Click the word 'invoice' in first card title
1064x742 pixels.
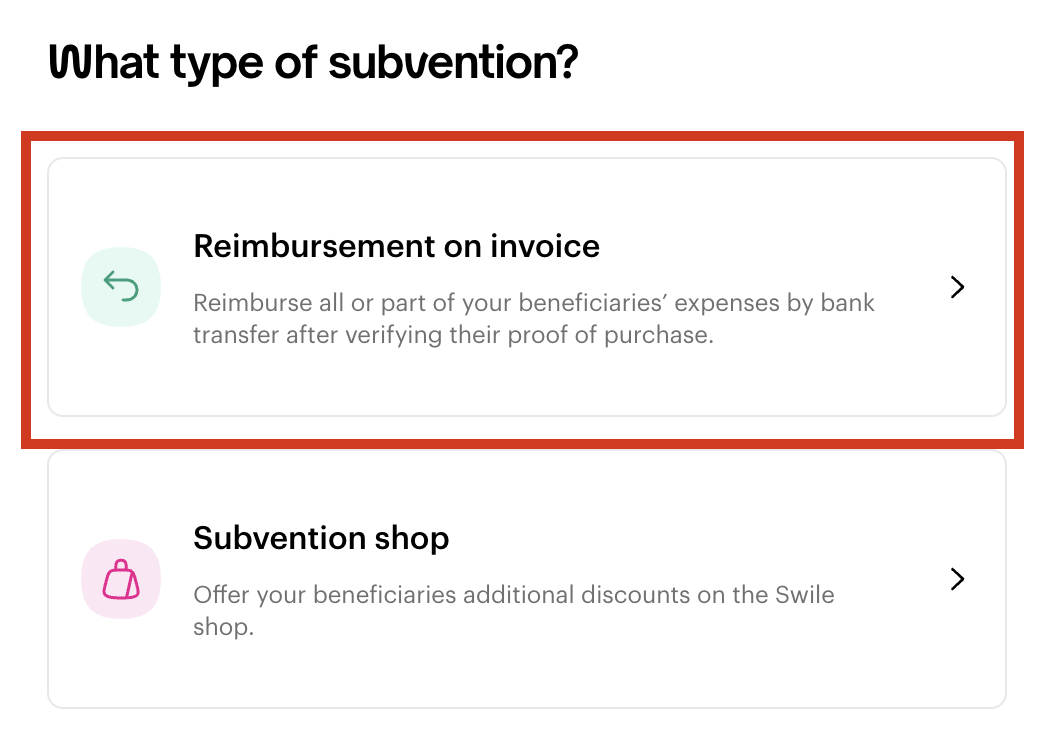pyautogui.click(x=545, y=246)
